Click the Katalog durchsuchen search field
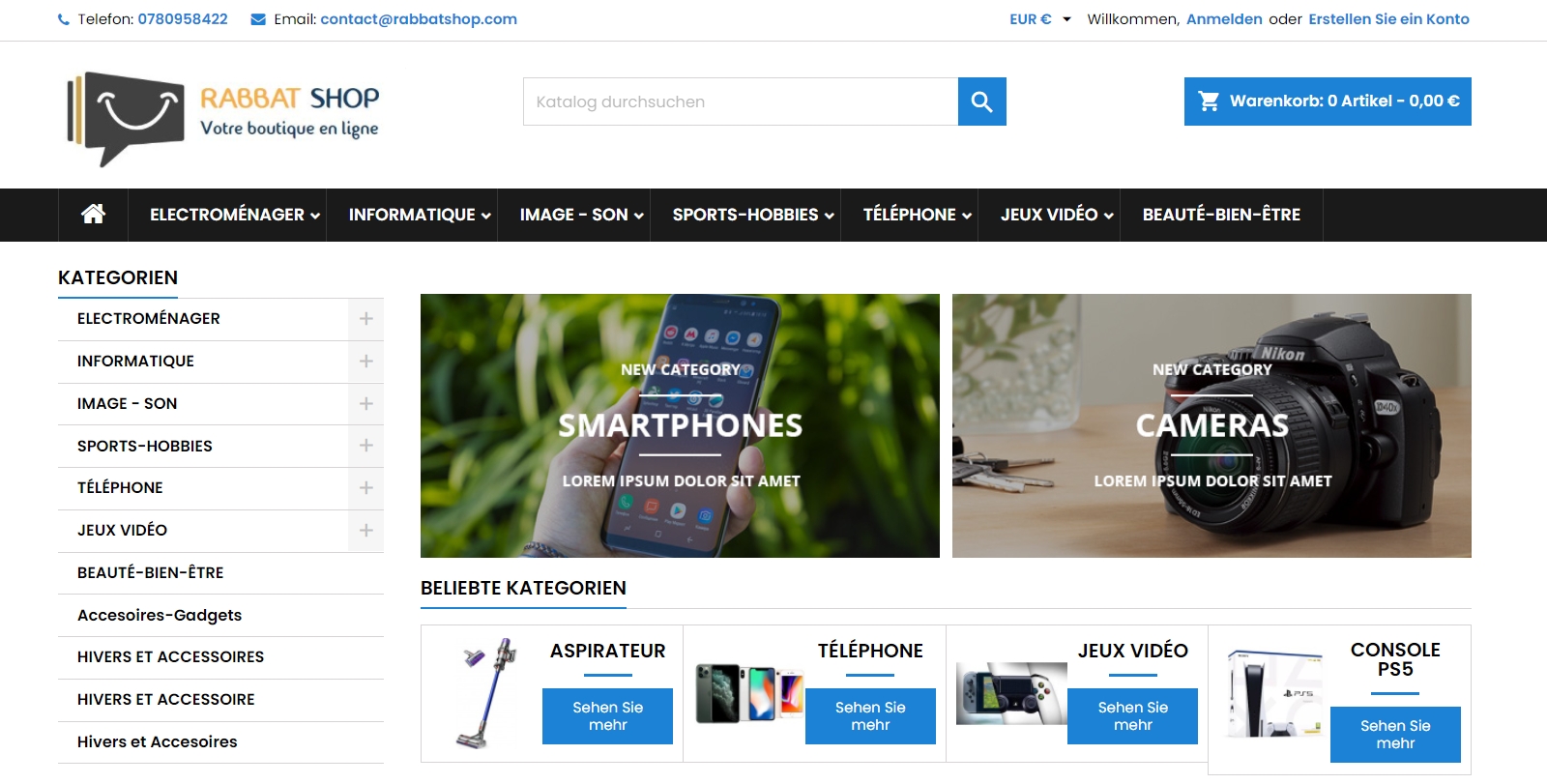 pyautogui.click(x=741, y=102)
